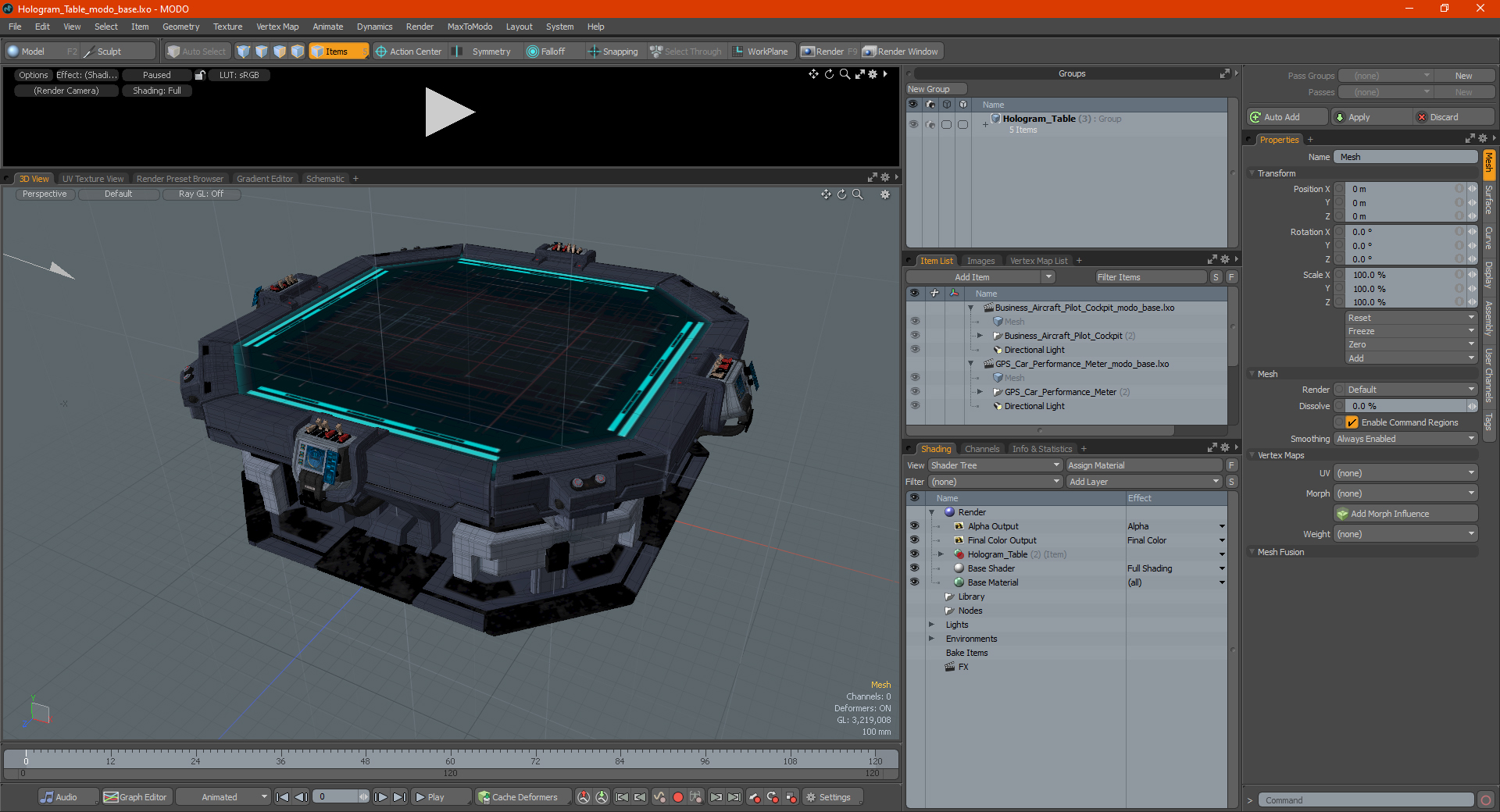1500x812 pixels.
Task: Open the Audio options
Action: [x=68, y=797]
